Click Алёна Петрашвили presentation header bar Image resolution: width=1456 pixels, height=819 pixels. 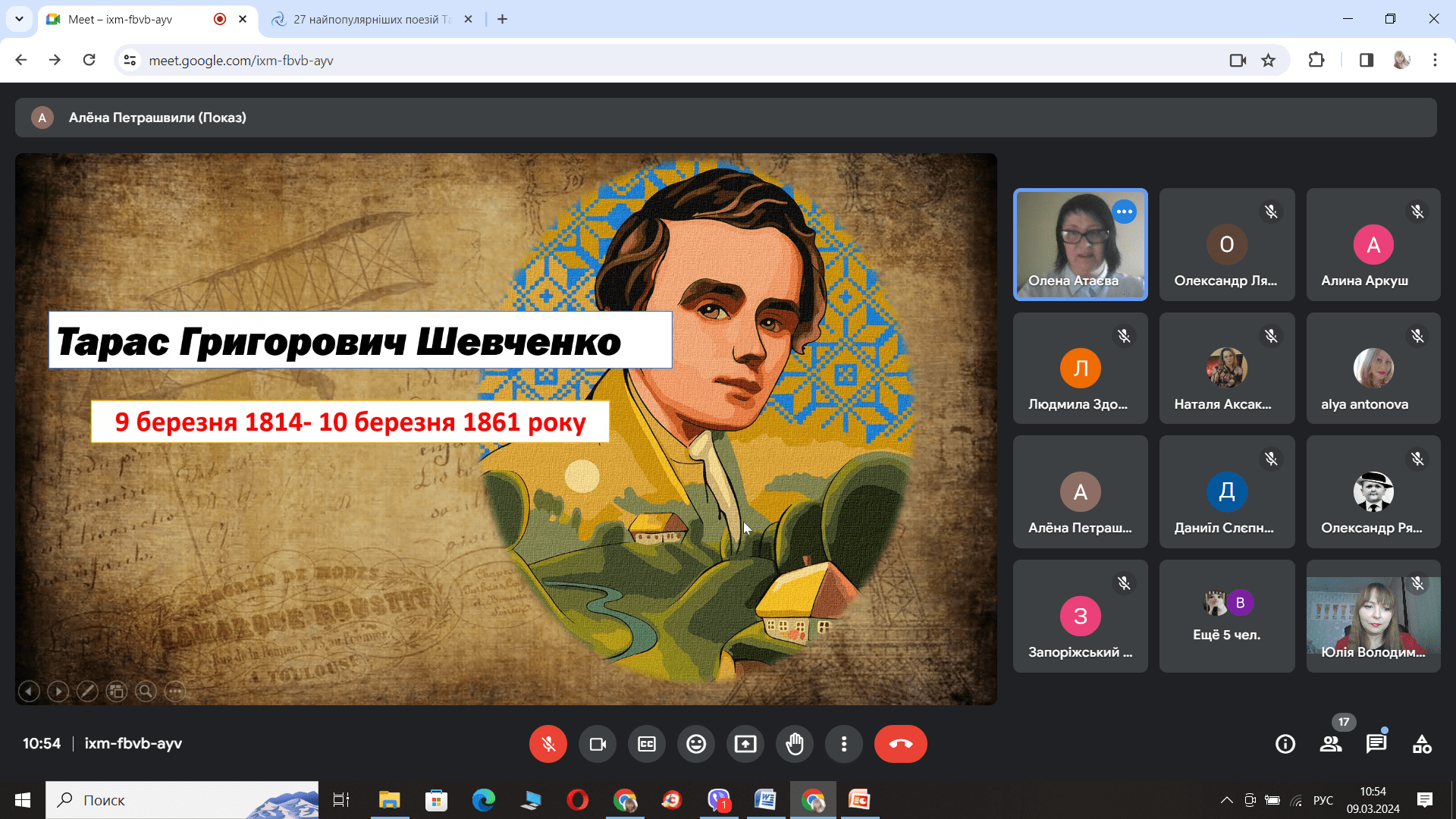coord(726,118)
